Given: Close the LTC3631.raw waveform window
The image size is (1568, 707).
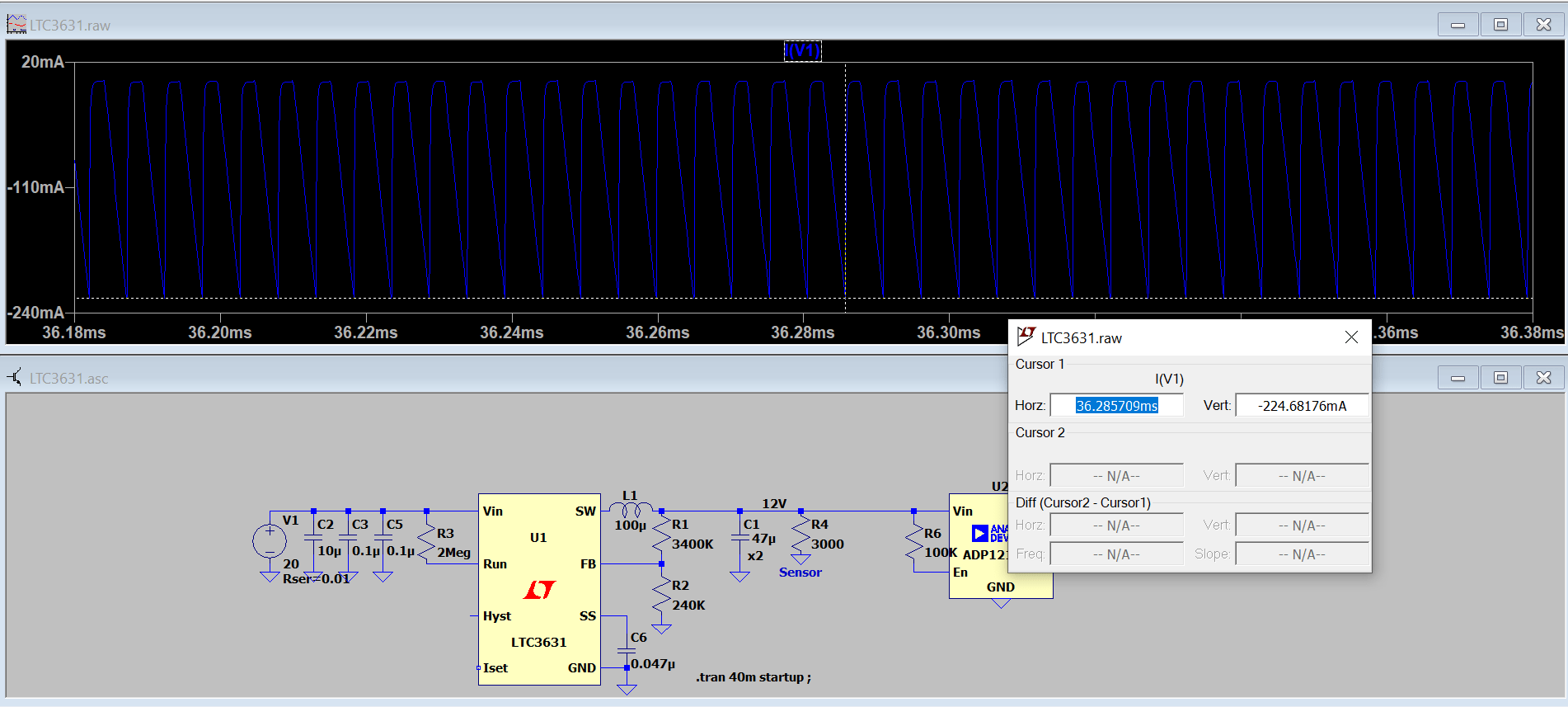Looking at the screenshot, I should [1543, 25].
